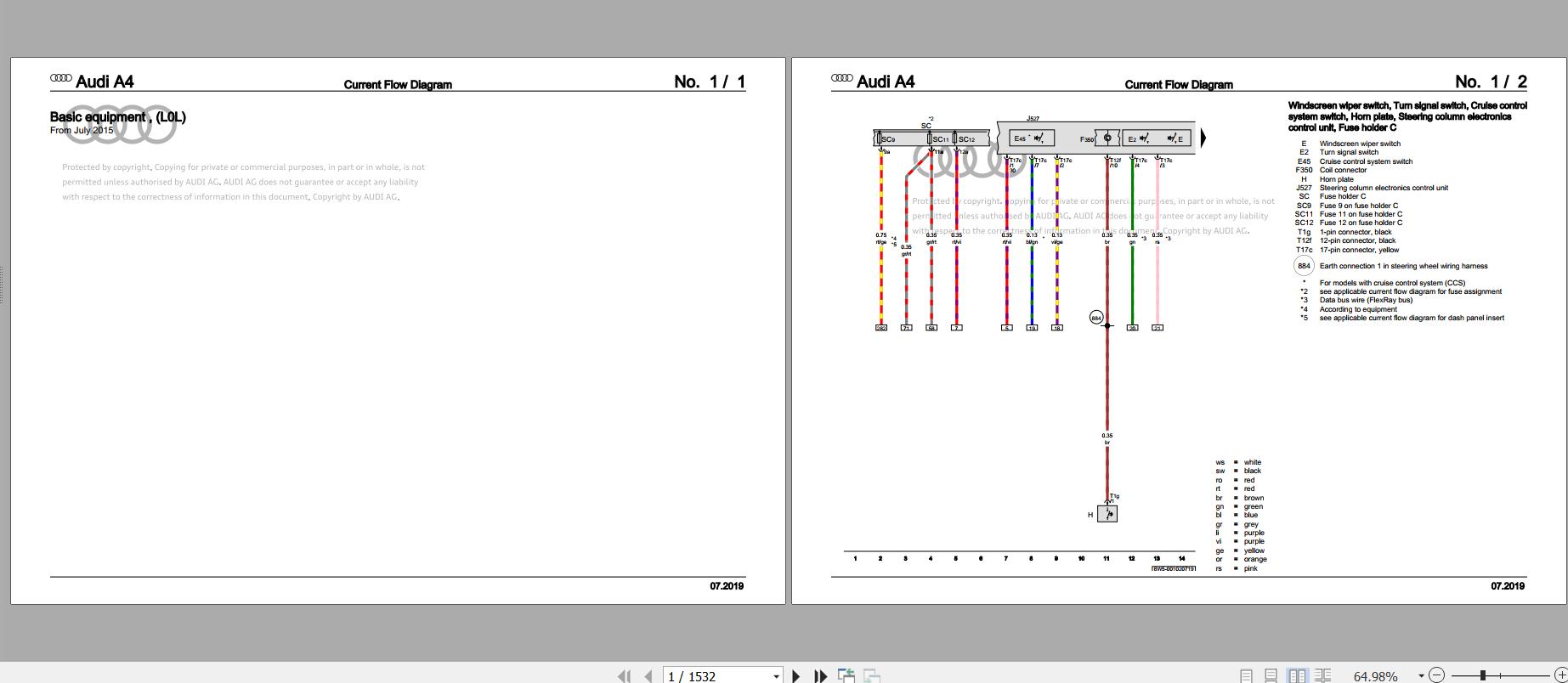The width and height of the screenshot is (1568, 683).
Task: Switch to single page view
Action: [1246, 676]
